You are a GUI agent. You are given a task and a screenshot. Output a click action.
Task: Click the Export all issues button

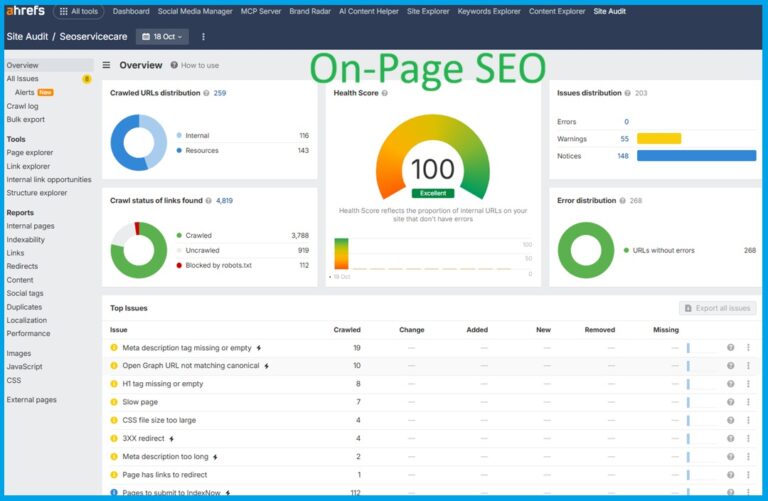pyautogui.click(x=718, y=308)
